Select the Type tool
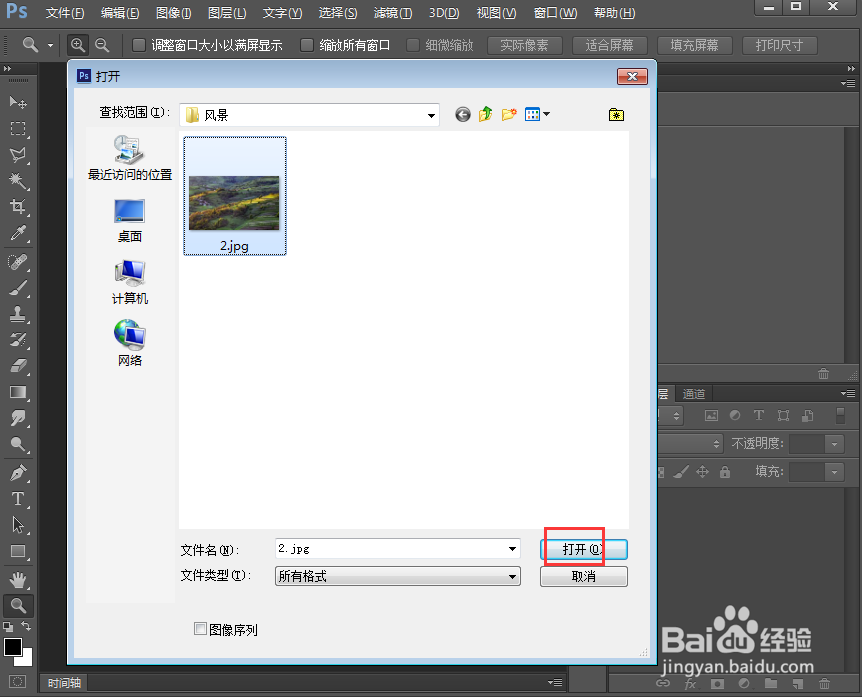The height and width of the screenshot is (697, 862). coord(18,499)
